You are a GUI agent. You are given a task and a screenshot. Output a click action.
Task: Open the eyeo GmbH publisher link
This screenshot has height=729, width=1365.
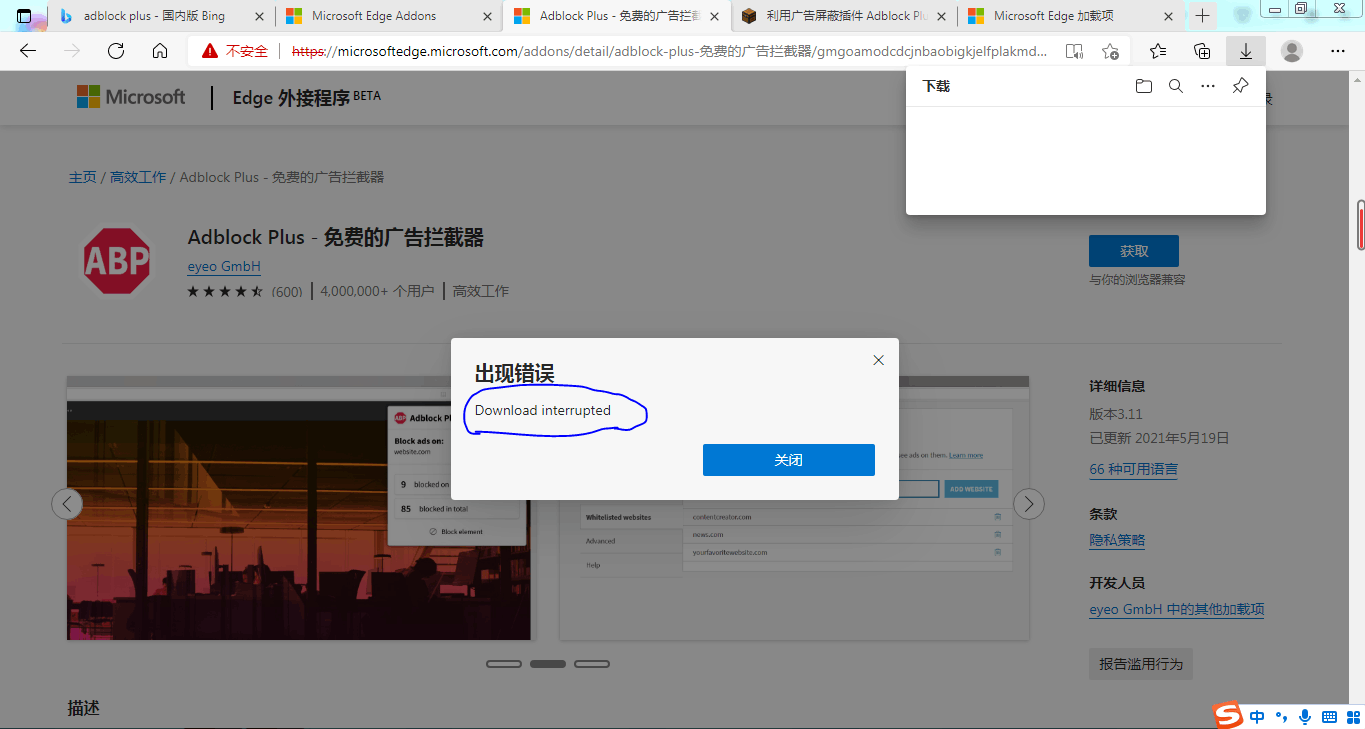pos(224,267)
